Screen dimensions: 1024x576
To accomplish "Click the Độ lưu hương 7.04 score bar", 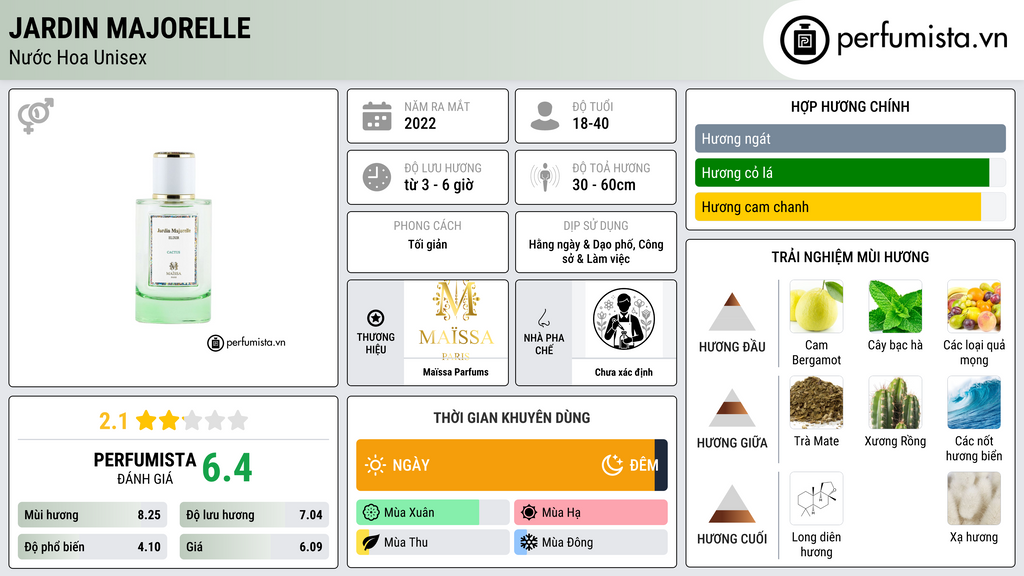I will point(254,515).
